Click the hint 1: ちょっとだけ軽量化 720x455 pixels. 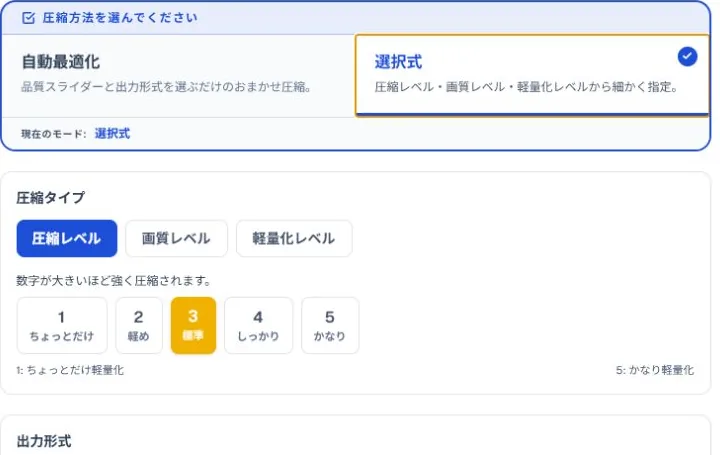click(70, 370)
